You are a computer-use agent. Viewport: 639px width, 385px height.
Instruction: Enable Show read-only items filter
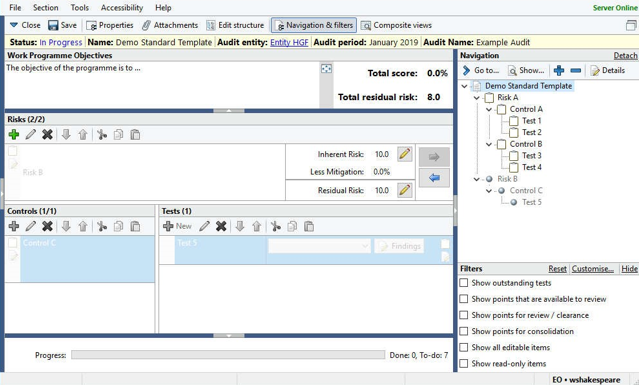coord(464,363)
